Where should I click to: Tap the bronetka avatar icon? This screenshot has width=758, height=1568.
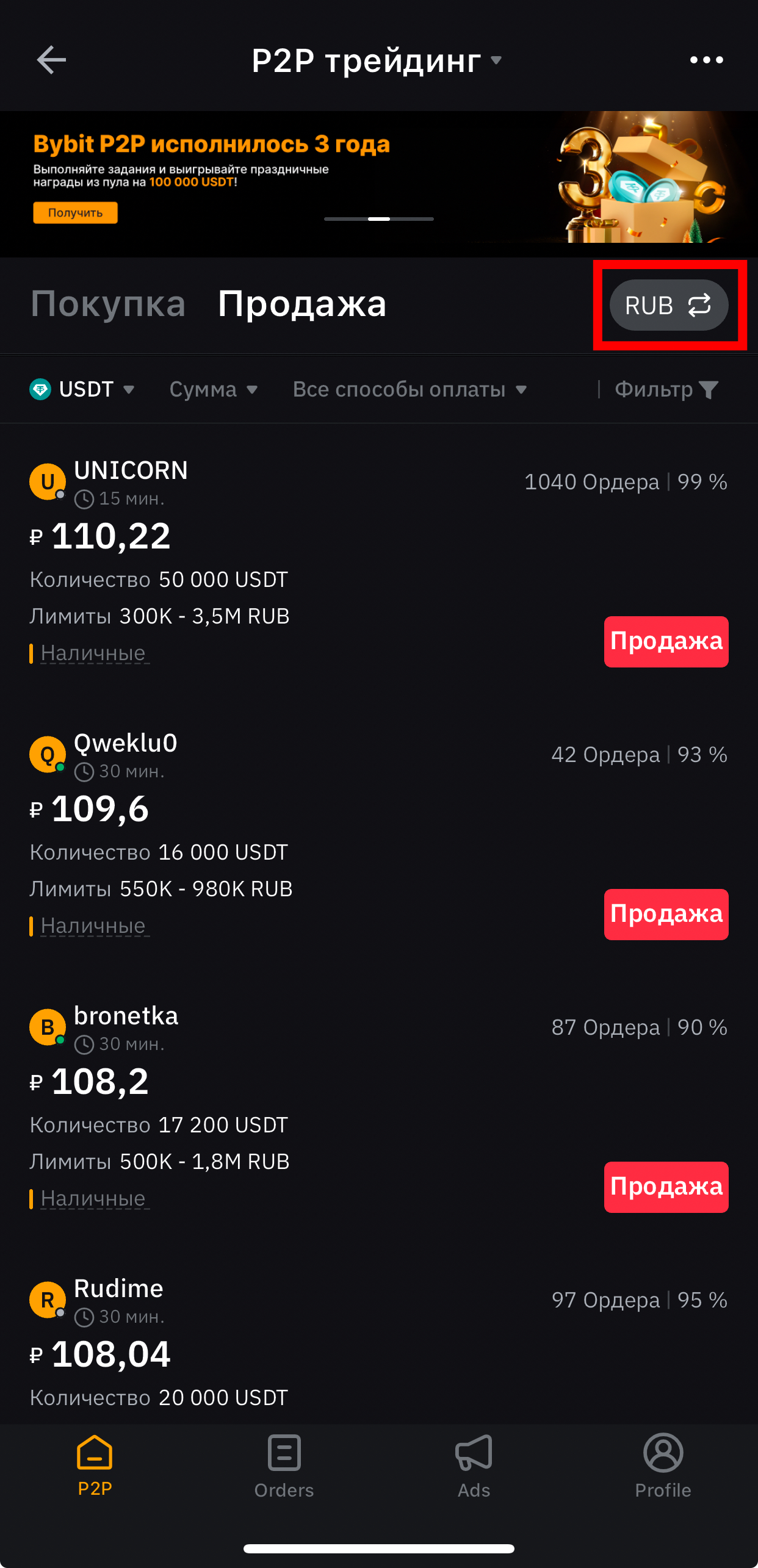pyautogui.click(x=48, y=1027)
